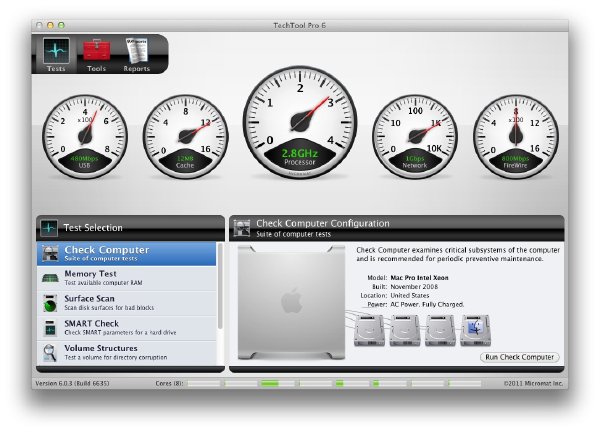Click the Mac Pro Intel Xeon model text
This screenshot has width=600, height=433.
[419, 278]
